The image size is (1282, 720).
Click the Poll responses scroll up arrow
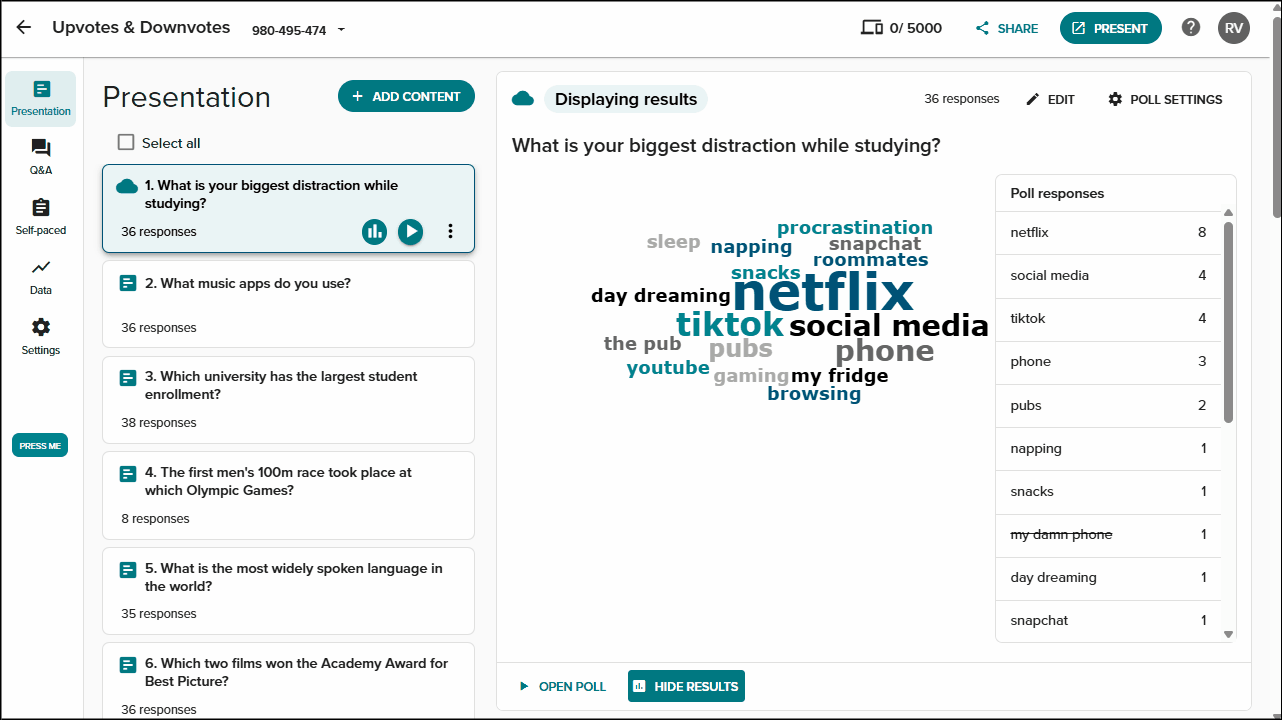1228,212
